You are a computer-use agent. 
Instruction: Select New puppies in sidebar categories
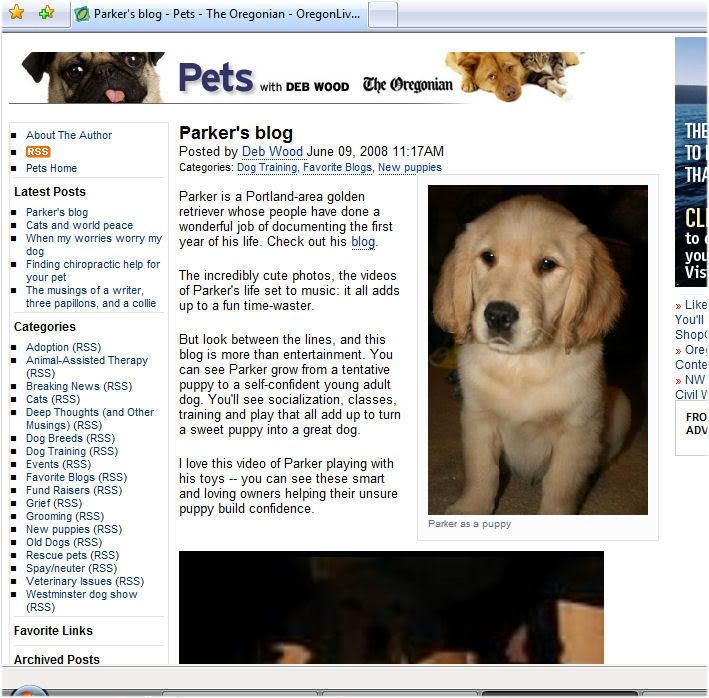[x=57, y=529]
